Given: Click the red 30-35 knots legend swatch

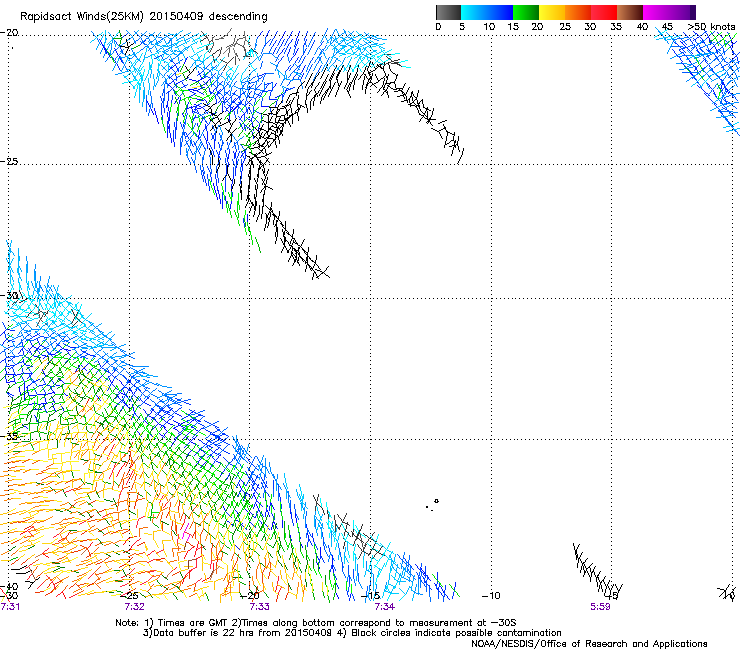Looking at the screenshot, I should pyautogui.click(x=604, y=12).
